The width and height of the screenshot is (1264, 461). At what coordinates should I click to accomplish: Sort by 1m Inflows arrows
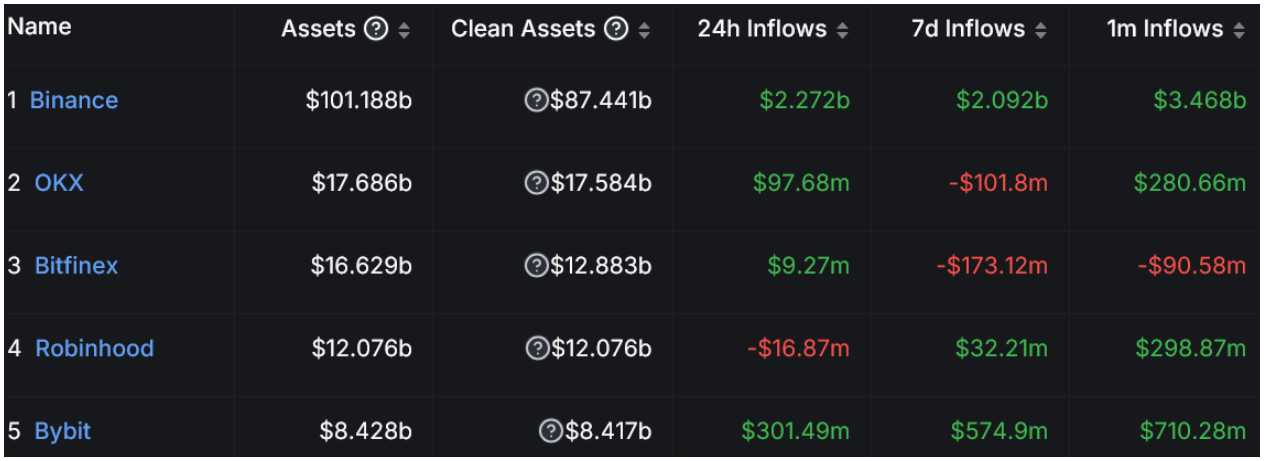pyautogui.click(x=1239, y=30)
